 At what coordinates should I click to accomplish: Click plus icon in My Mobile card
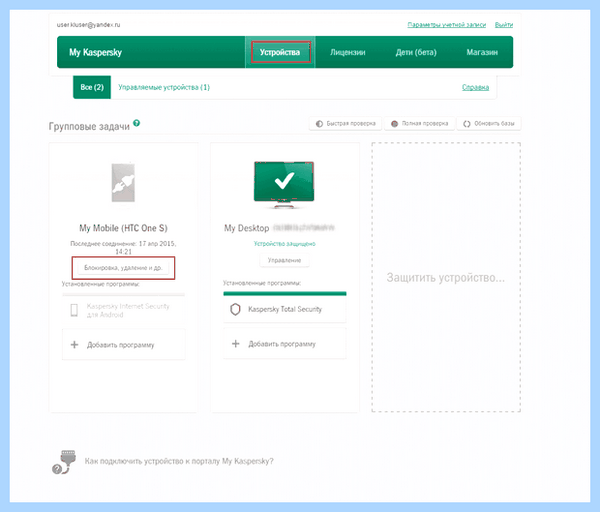tap(74, 345)
